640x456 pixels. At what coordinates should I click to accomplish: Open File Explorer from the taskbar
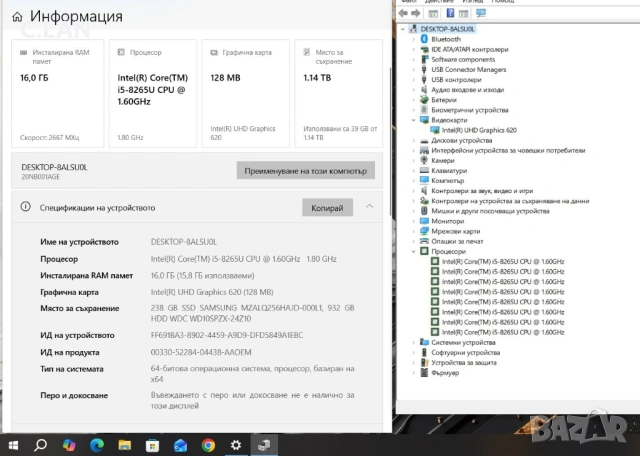coord(124,445)
